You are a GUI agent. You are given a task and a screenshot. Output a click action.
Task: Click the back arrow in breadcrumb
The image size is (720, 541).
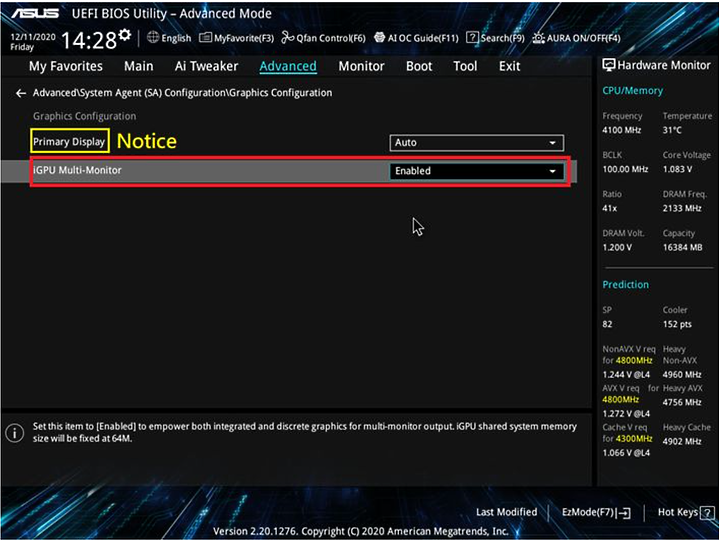(x=21, y=93)
